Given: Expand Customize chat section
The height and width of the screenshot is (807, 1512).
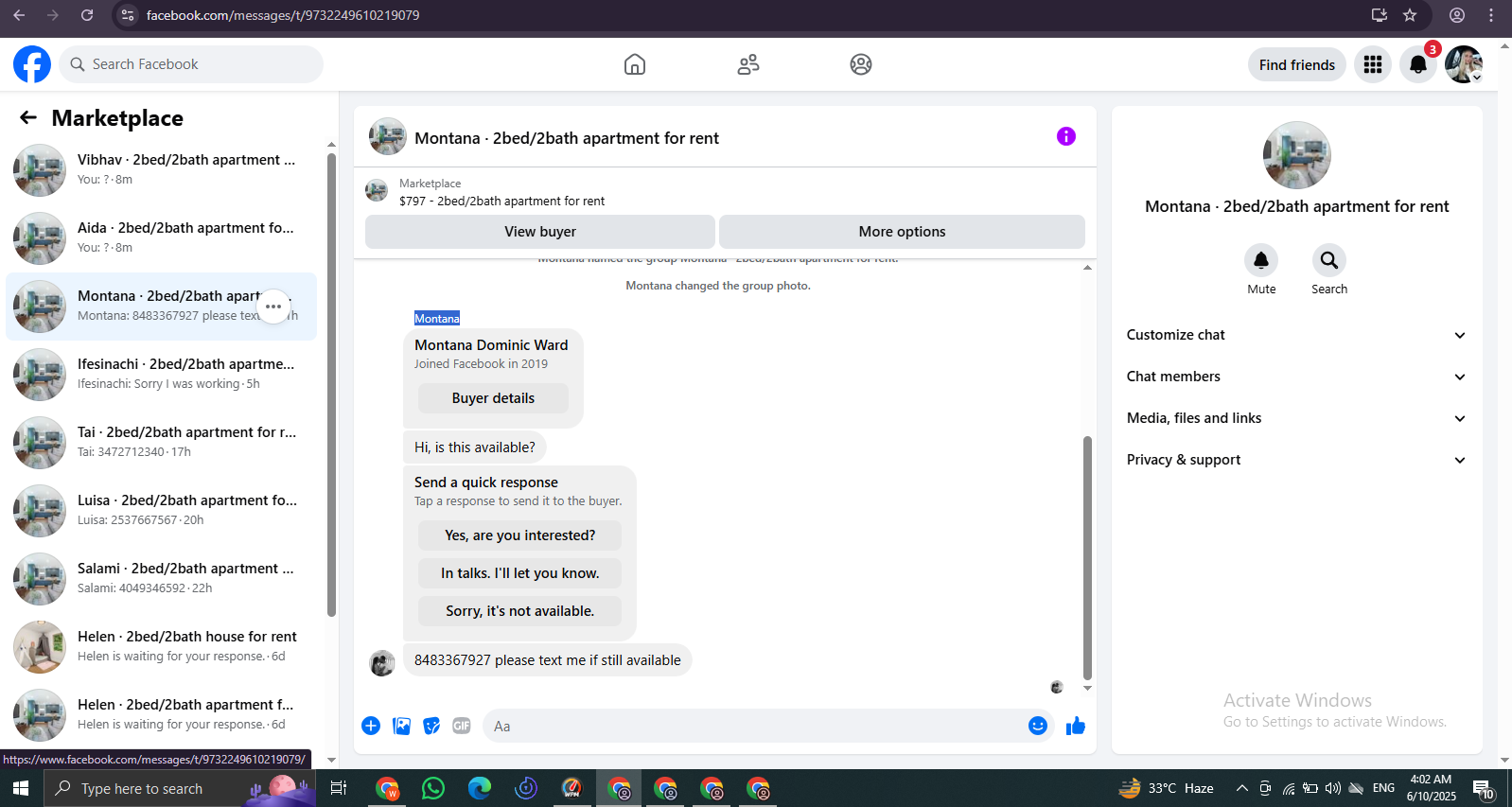Looking at the screenshot, I should [1296, 335].
